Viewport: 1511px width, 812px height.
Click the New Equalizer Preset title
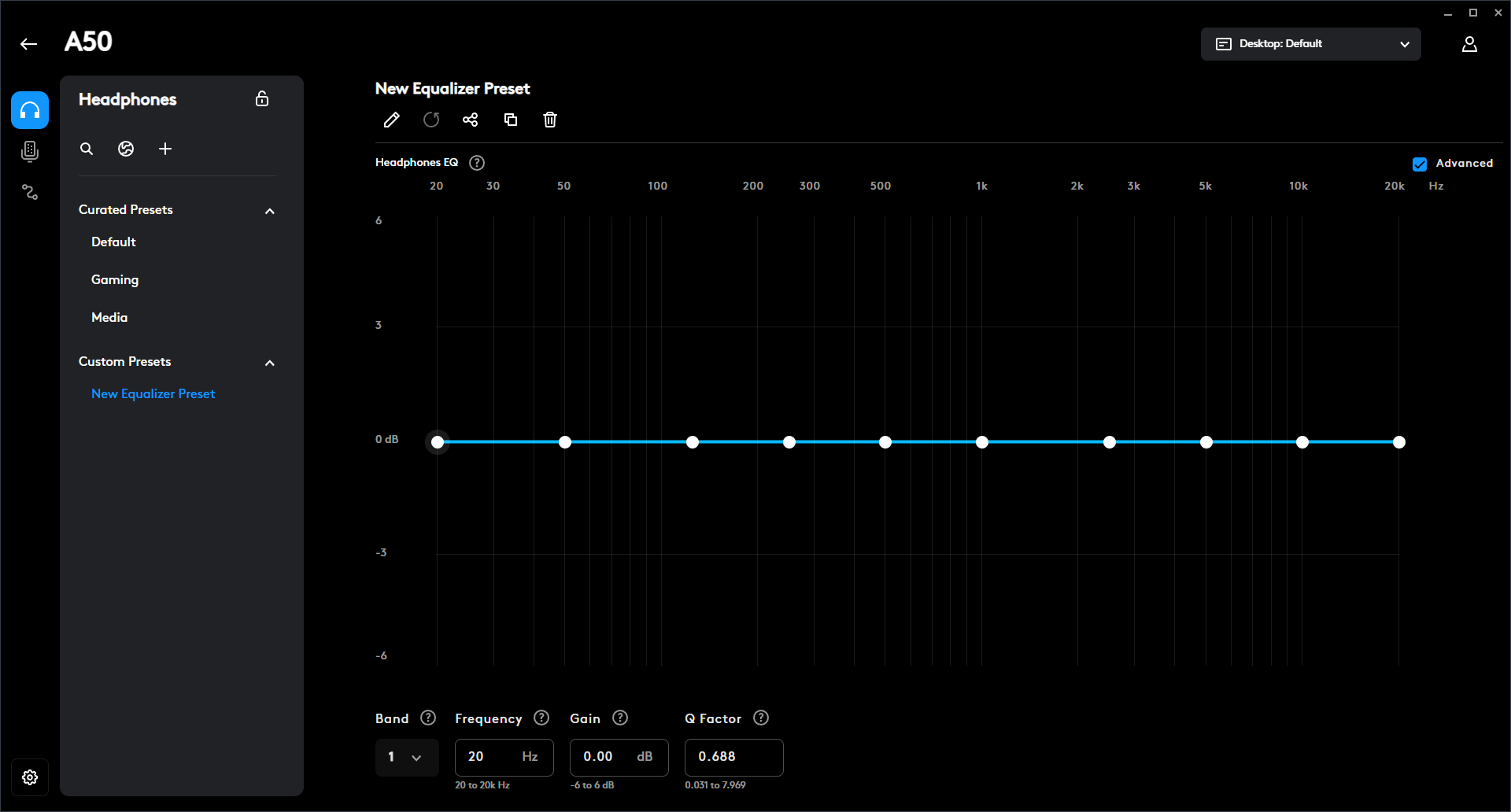coord(453,89)
